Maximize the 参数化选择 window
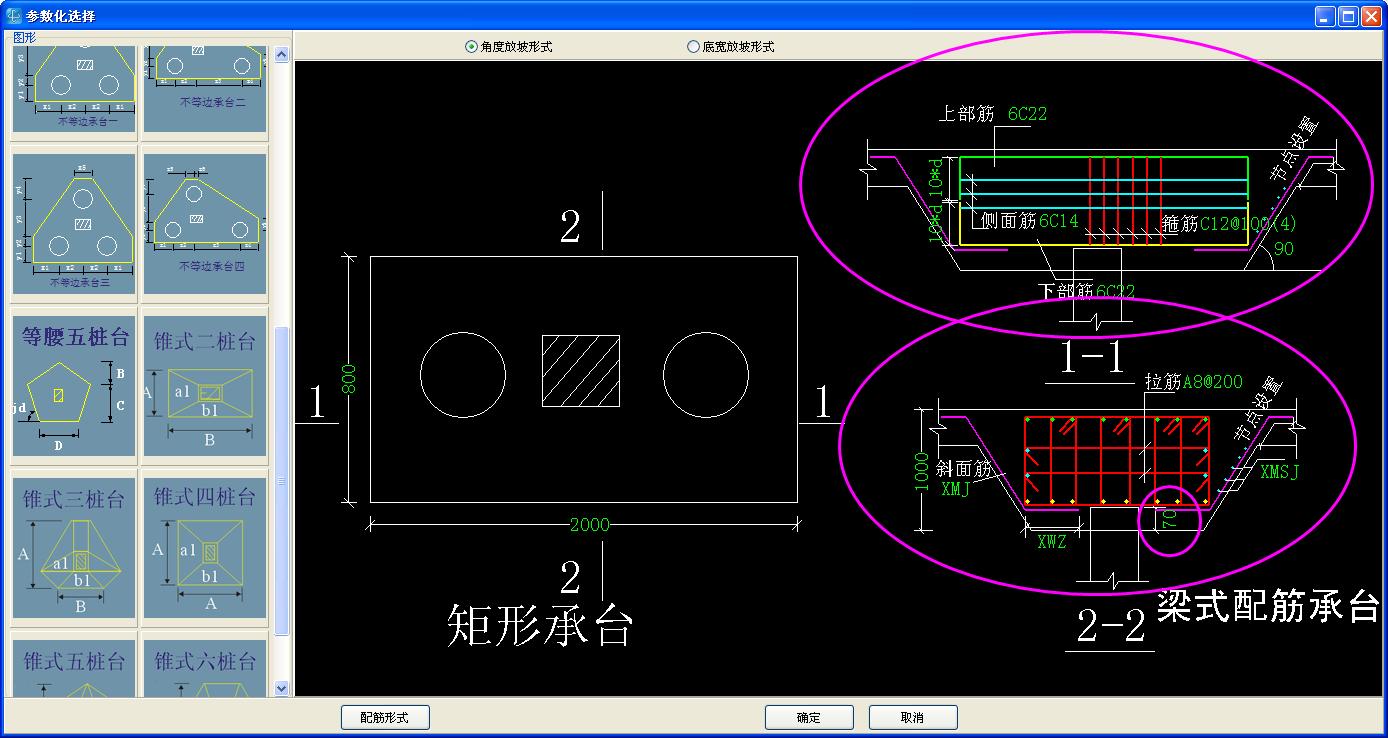 pyautogui.click(x=1347, y=15)
